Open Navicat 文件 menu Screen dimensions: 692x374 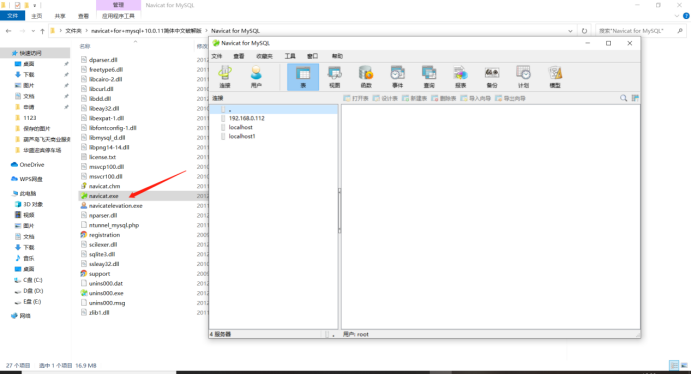tap(217, 56)
